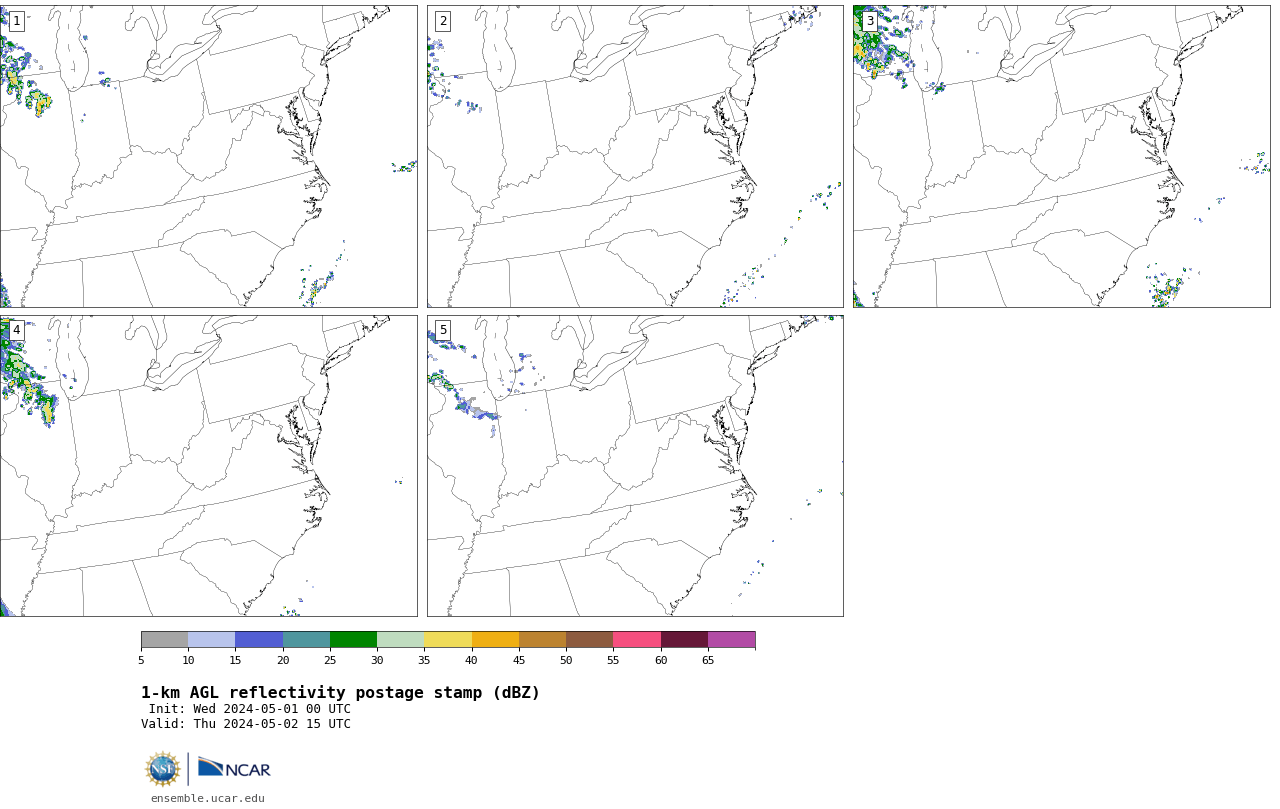
Task: Select the brown 50-55 dBZ swatch
Action: point(590,640)
